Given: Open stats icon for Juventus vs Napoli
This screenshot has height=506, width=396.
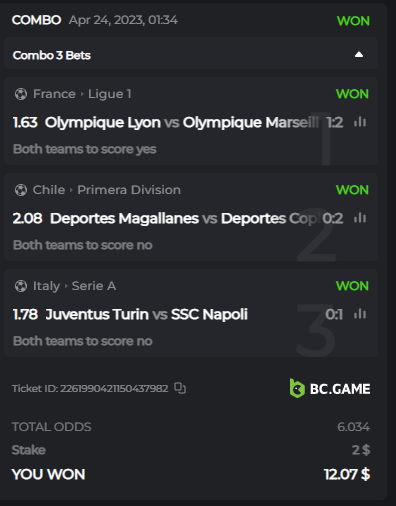Looking at the screenshot, I should point(360,314).
